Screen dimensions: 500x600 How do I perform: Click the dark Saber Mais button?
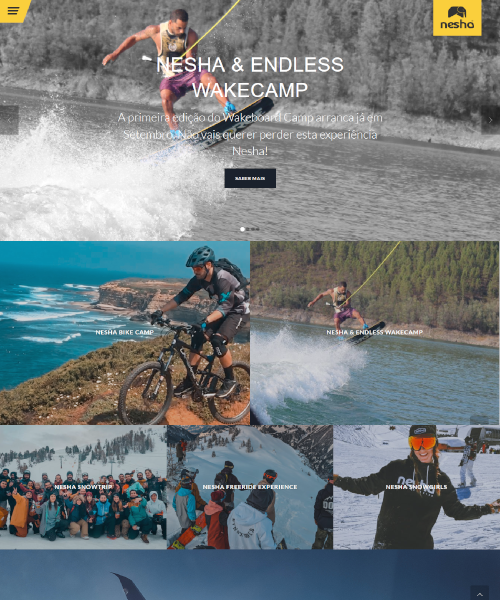[x=250, y=178]
